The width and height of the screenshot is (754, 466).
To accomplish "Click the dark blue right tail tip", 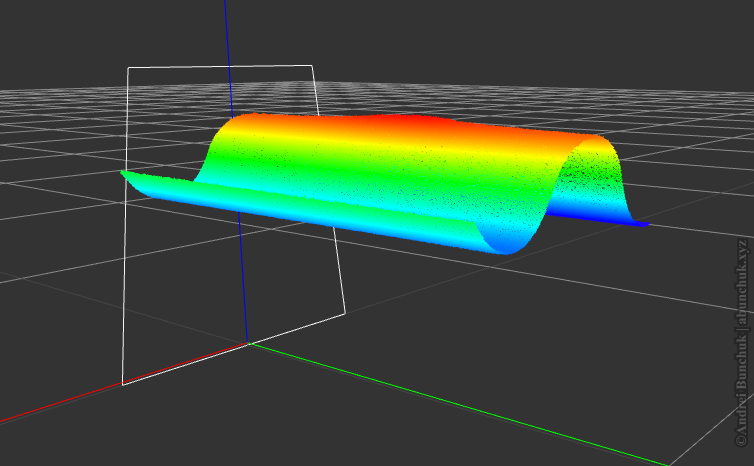I will (x=643, y=224).
